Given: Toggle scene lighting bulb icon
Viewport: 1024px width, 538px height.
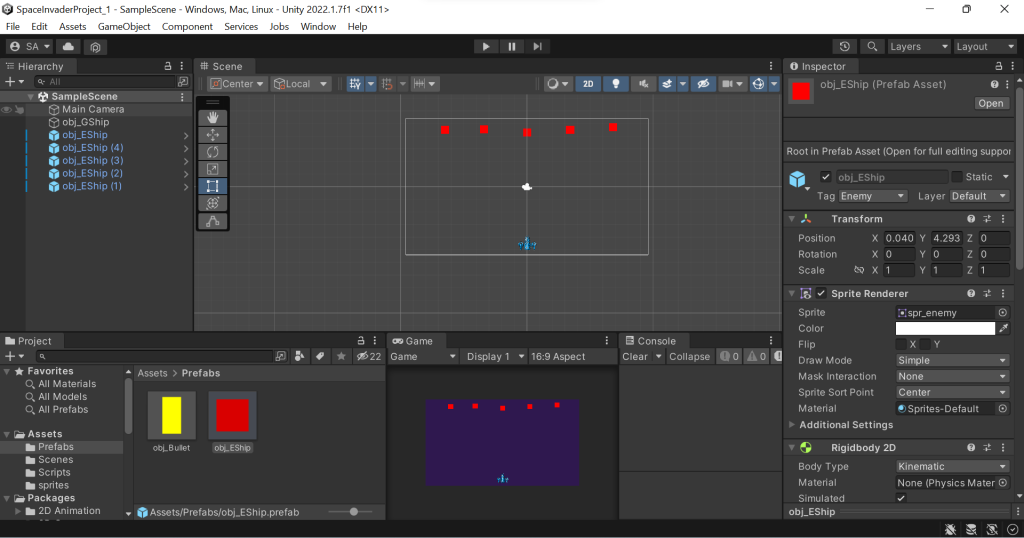Looking at the screenshot, I should [x=616, y=84].
